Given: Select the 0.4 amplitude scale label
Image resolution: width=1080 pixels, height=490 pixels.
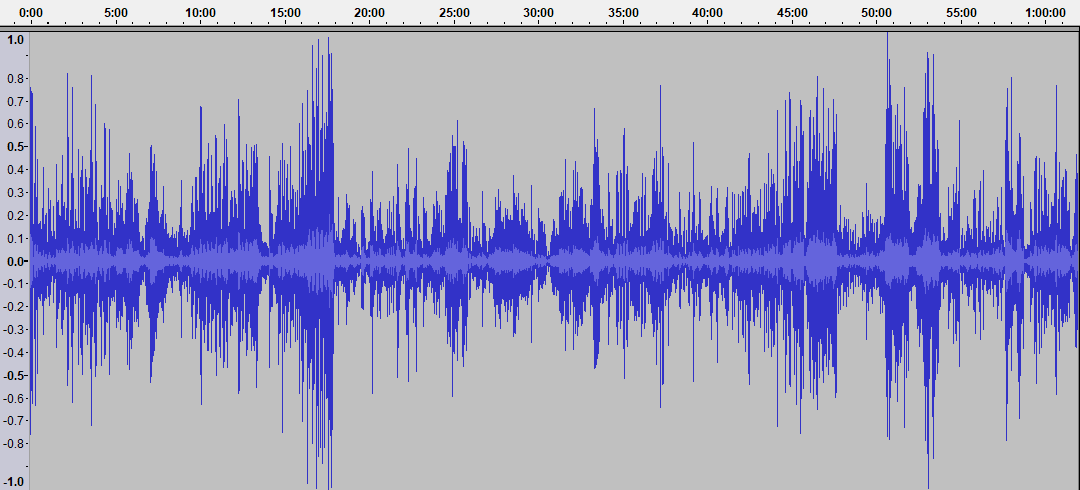Looking at the screenshot, I should point(16,170).
